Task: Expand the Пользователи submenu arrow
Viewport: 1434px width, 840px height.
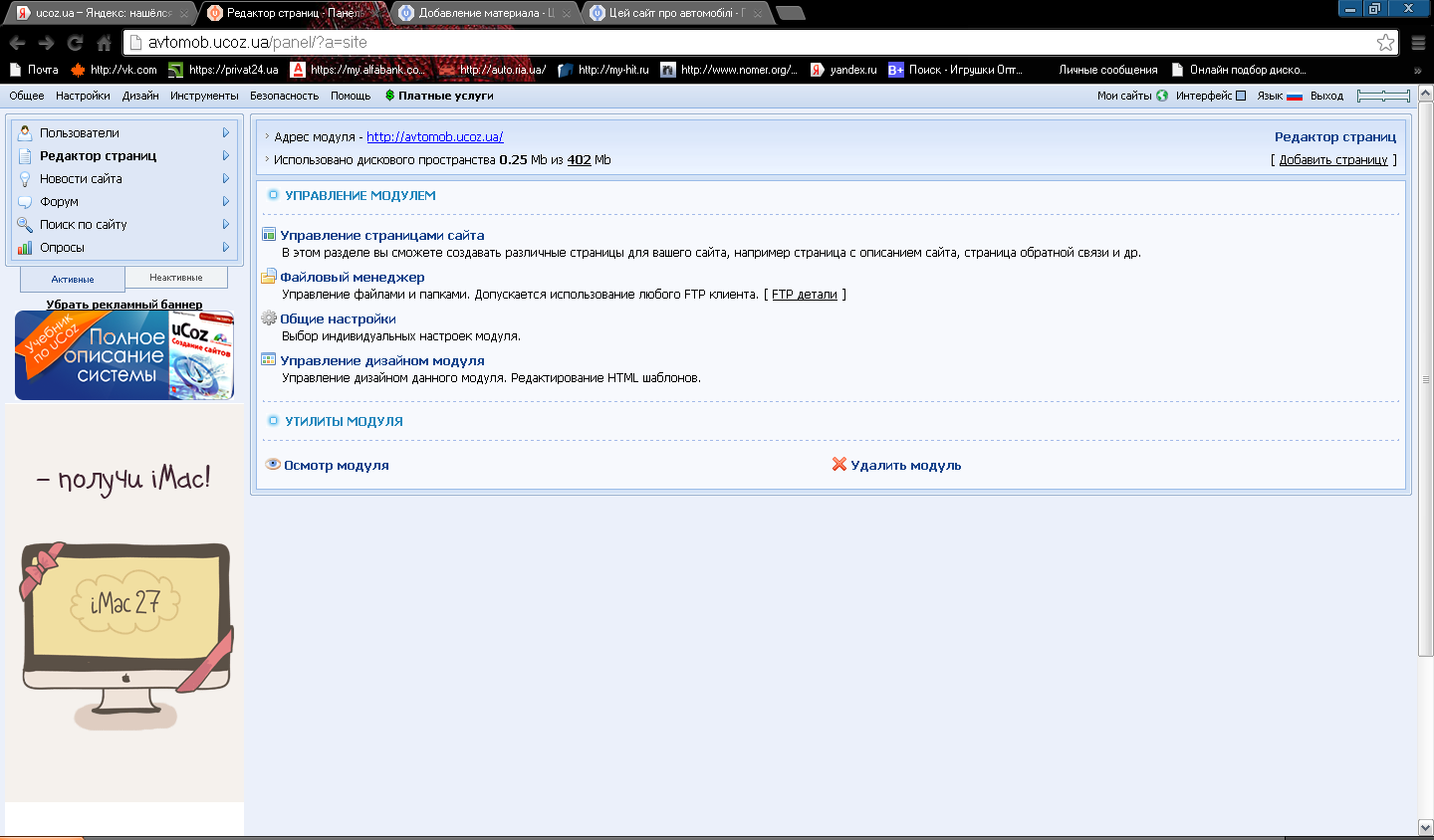Action: 226,132
